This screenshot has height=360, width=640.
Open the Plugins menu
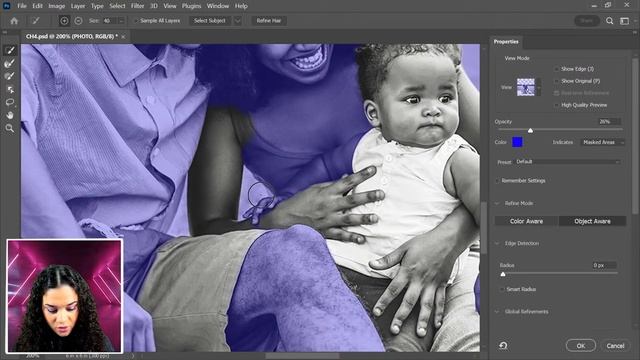pyautogui.click(x=191, y=6)
